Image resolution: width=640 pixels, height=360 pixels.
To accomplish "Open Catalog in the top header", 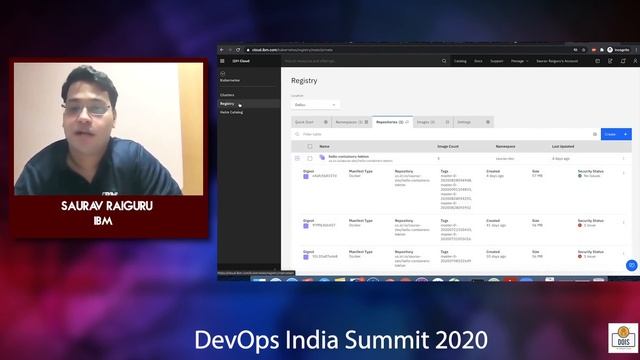I will pyautogui.click(x=460, y=61).
